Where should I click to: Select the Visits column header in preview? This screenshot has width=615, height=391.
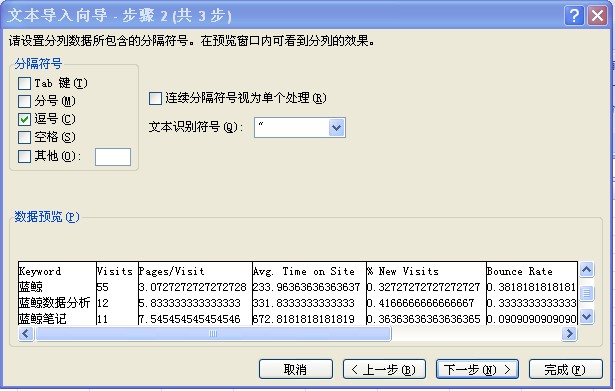point(115,271)
